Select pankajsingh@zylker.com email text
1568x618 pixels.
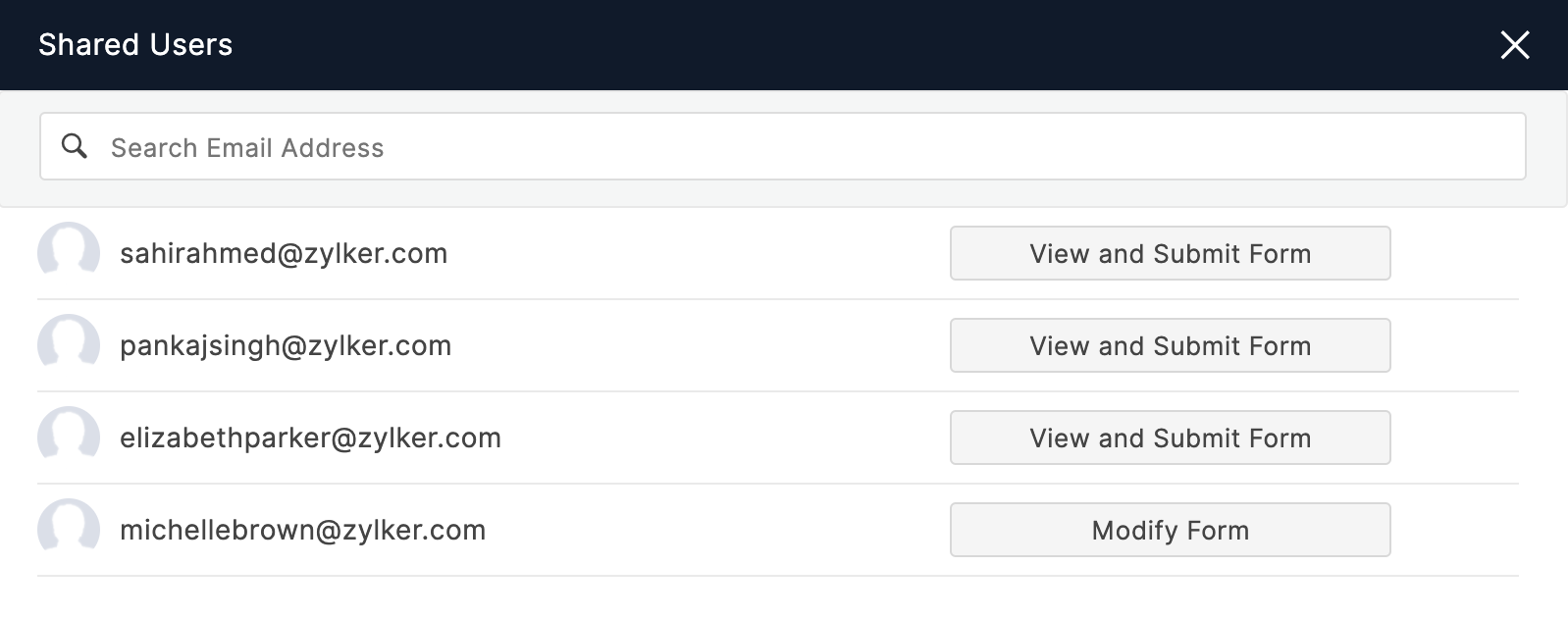pos(286,346)
